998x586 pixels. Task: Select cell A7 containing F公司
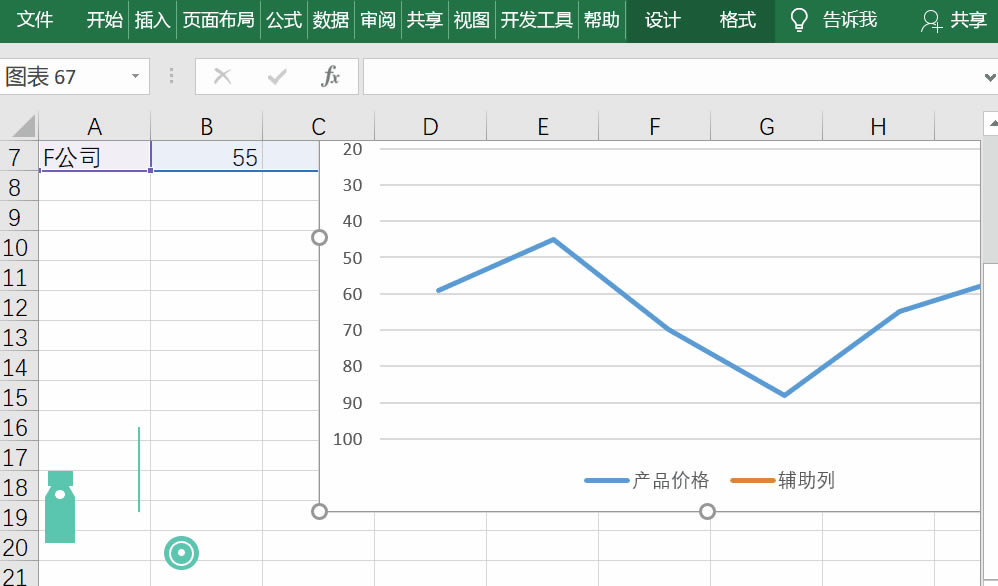tap(94, 157)
